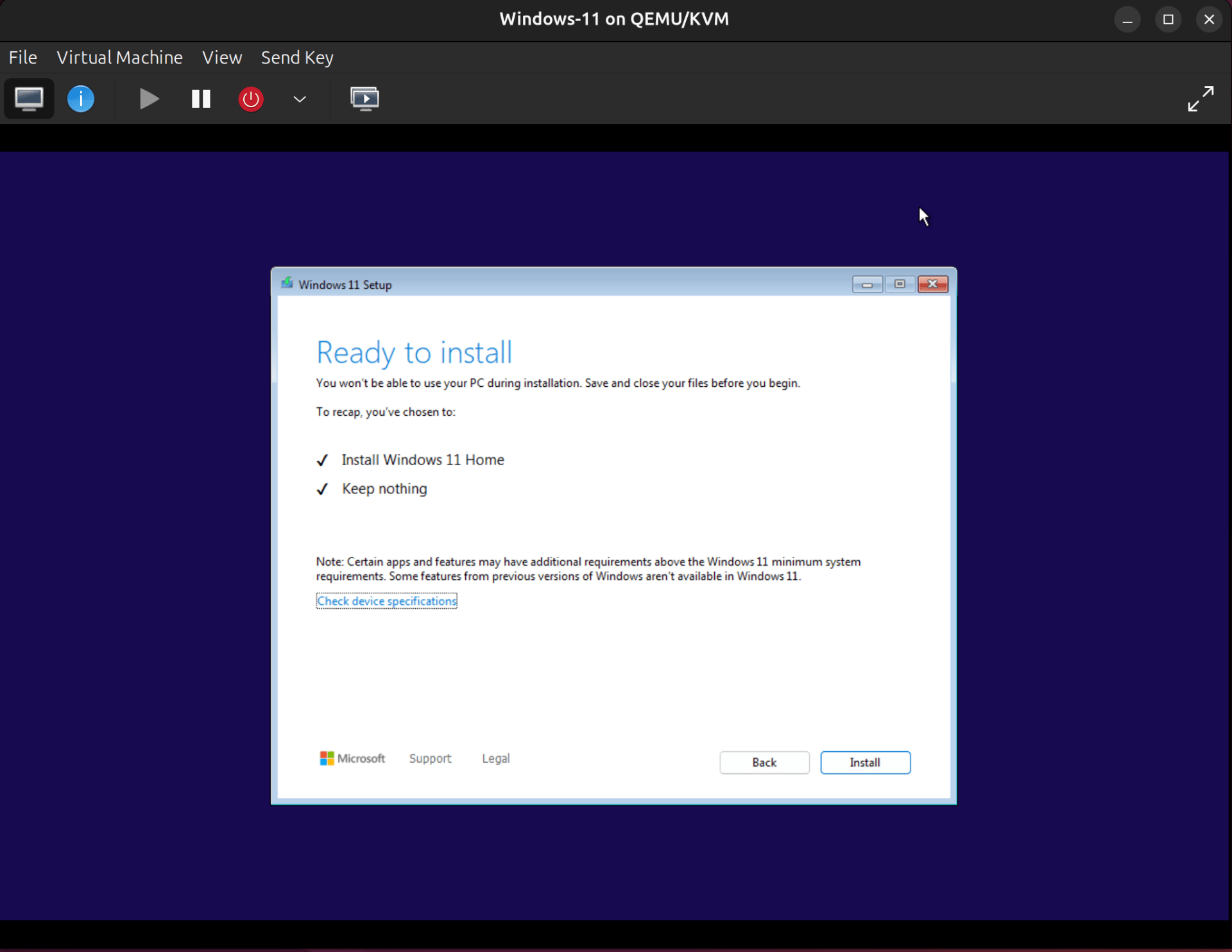Open the Virtual Machine menu
This screenshot has height=952, width=1232.
[x=119, y=57]
